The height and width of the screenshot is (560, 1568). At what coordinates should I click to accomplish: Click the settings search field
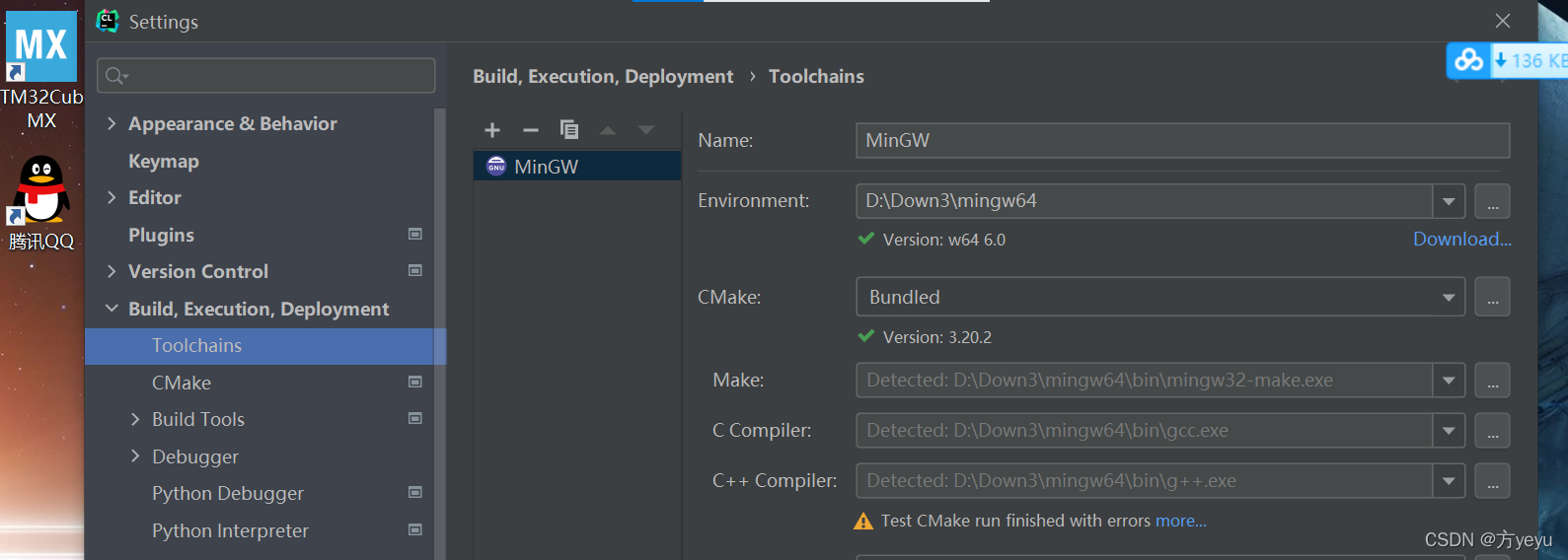click(x=266, y=76)
